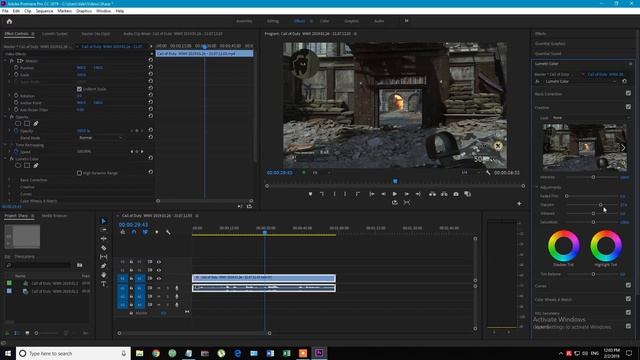Select the Pen tool in the Tools panel
Screen dimensions: 640x360
tap(104, 266)
